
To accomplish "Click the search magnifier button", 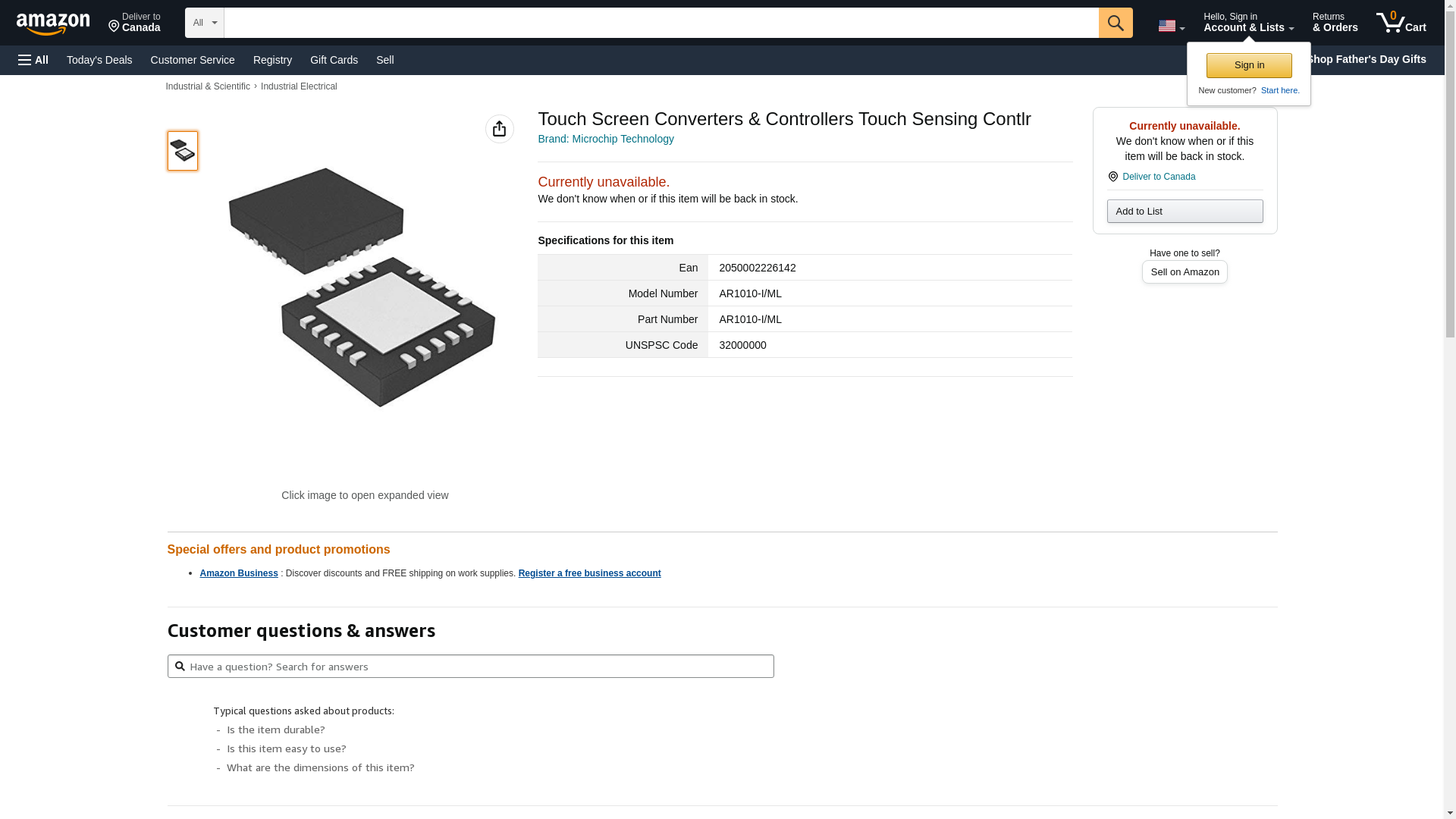I will point(1115,23).
